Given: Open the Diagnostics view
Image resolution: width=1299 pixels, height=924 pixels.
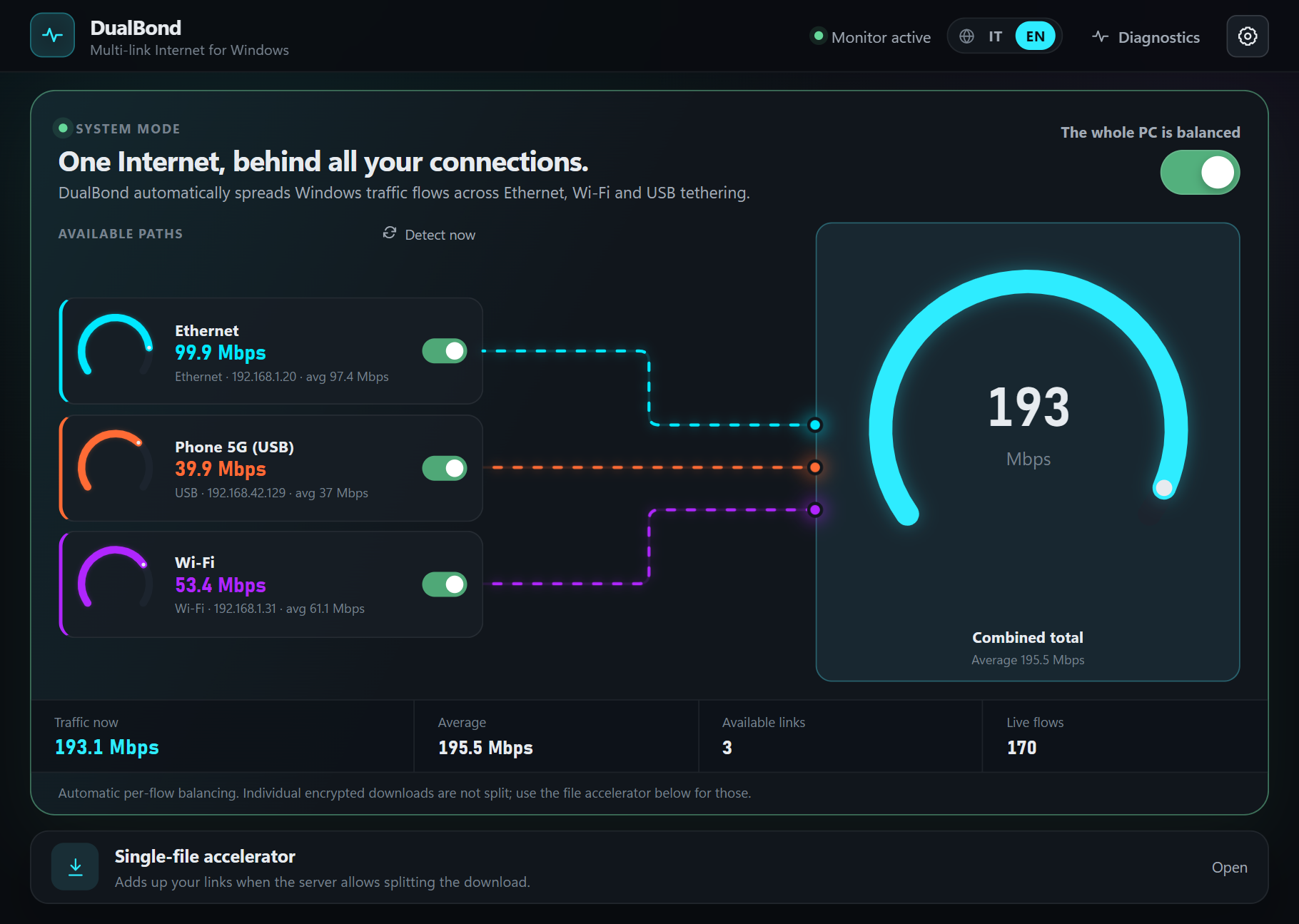Looking at the screenshot, I should pyautogui.click(x=1146, y=37).
